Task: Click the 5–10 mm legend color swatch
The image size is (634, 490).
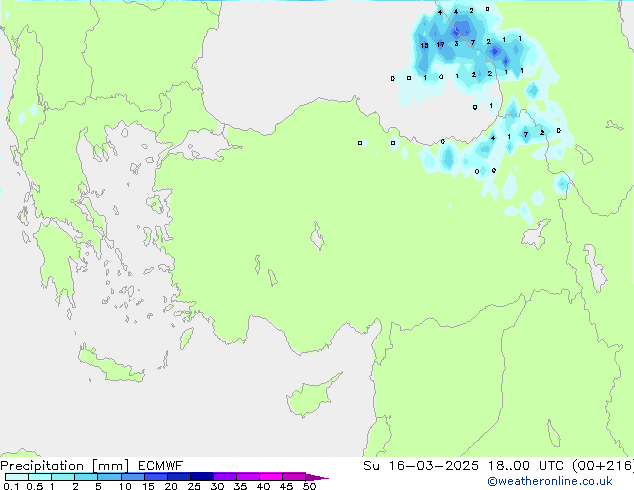Action: (109, 477)
